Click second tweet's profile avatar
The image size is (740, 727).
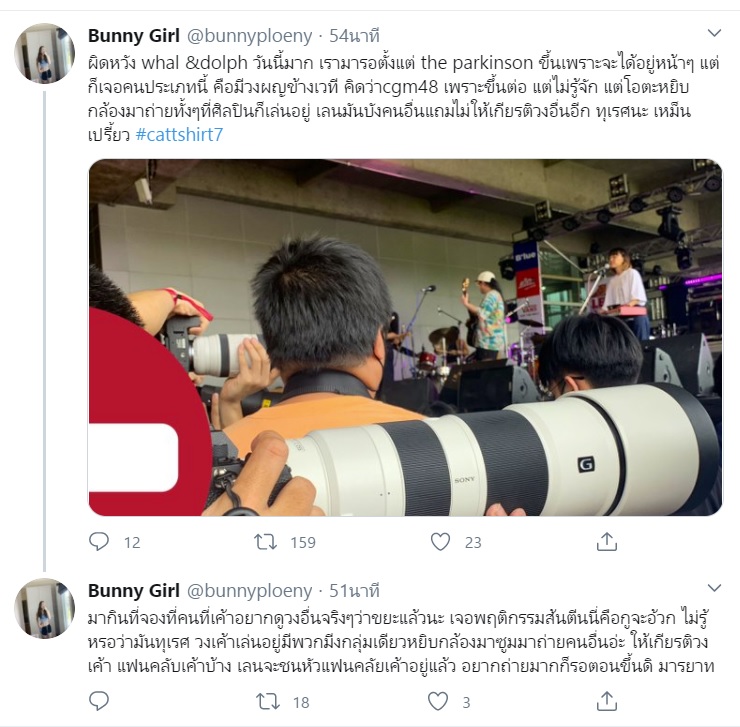45,608
